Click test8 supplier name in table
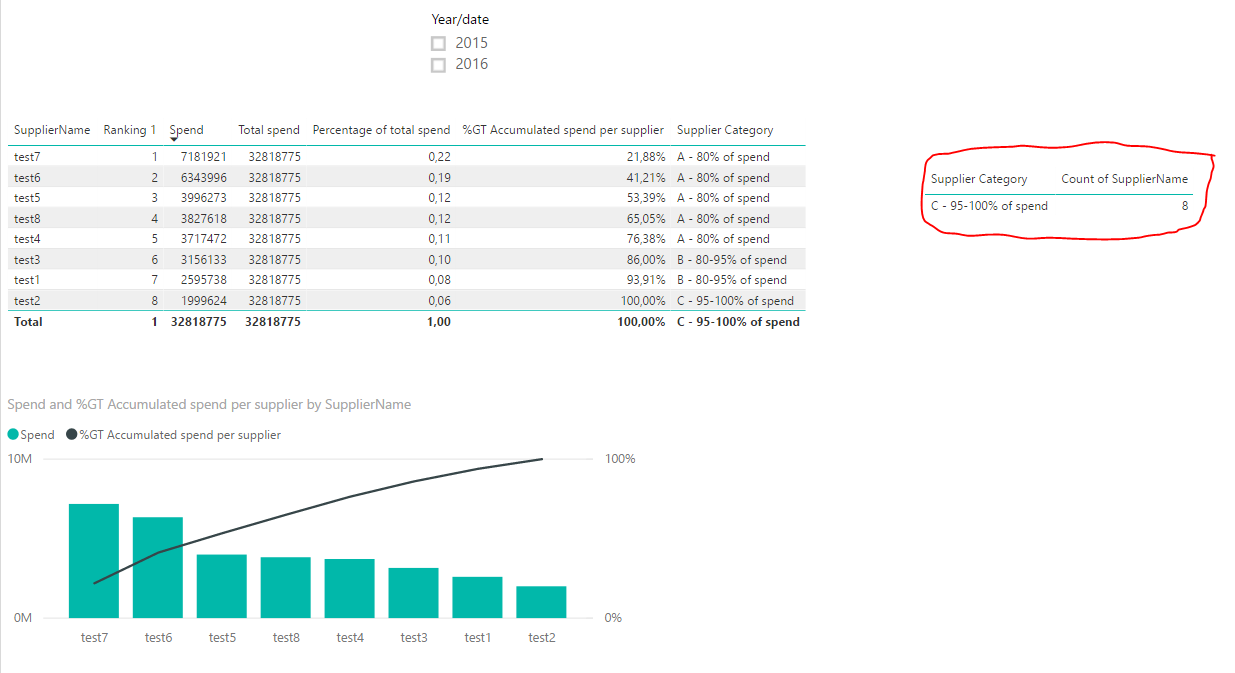 point(27,218)
